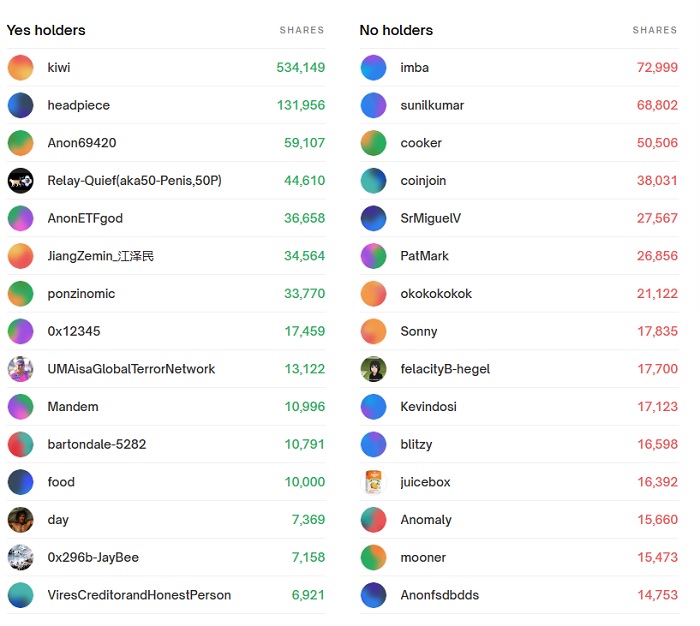The width and height of the screenshot is (700, 626).
Task: Open UMAisaGlobalTerrorNetwork username link
Action: click(x=131, y=369)
